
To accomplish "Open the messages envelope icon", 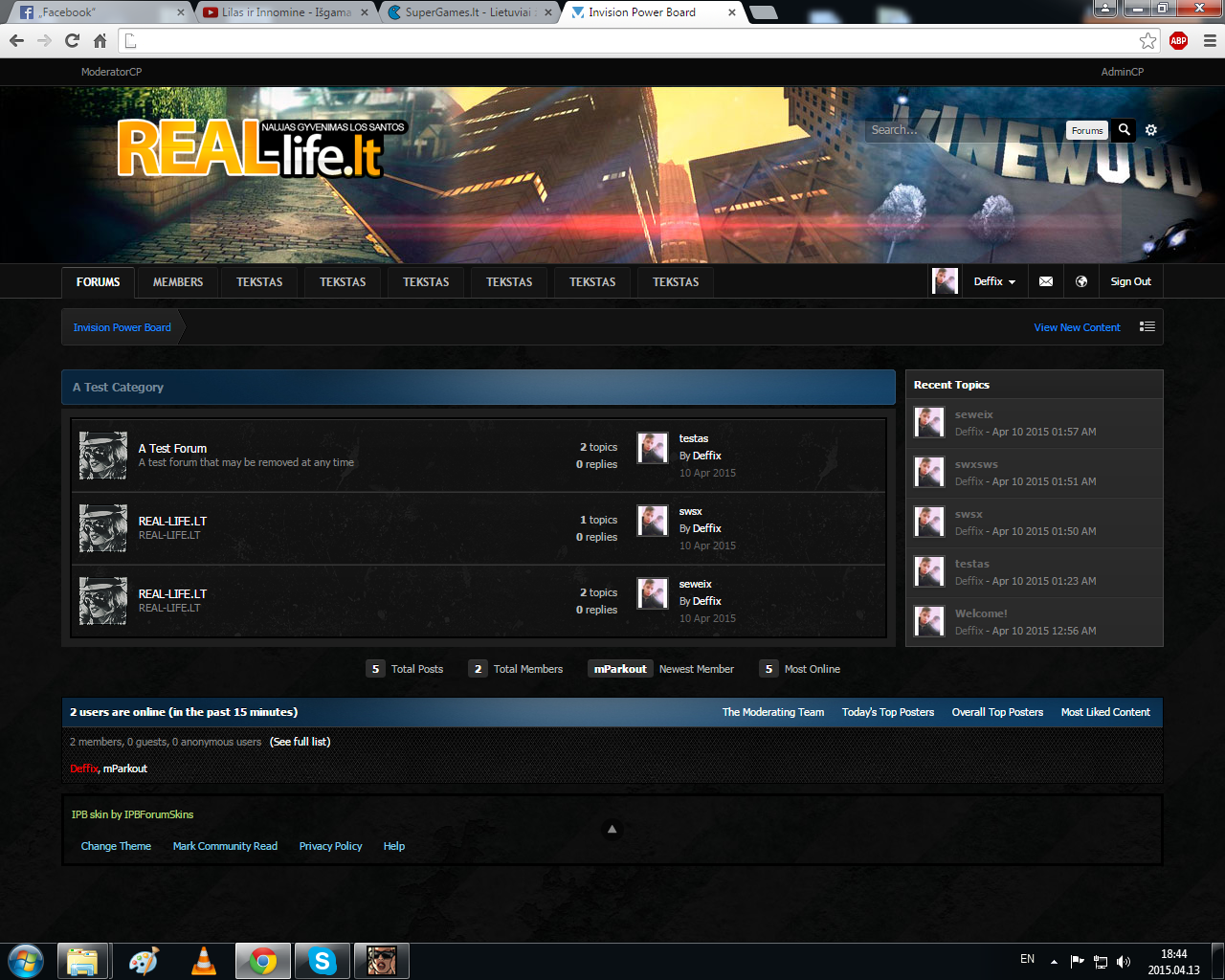I will click(x=1046, y=281).
